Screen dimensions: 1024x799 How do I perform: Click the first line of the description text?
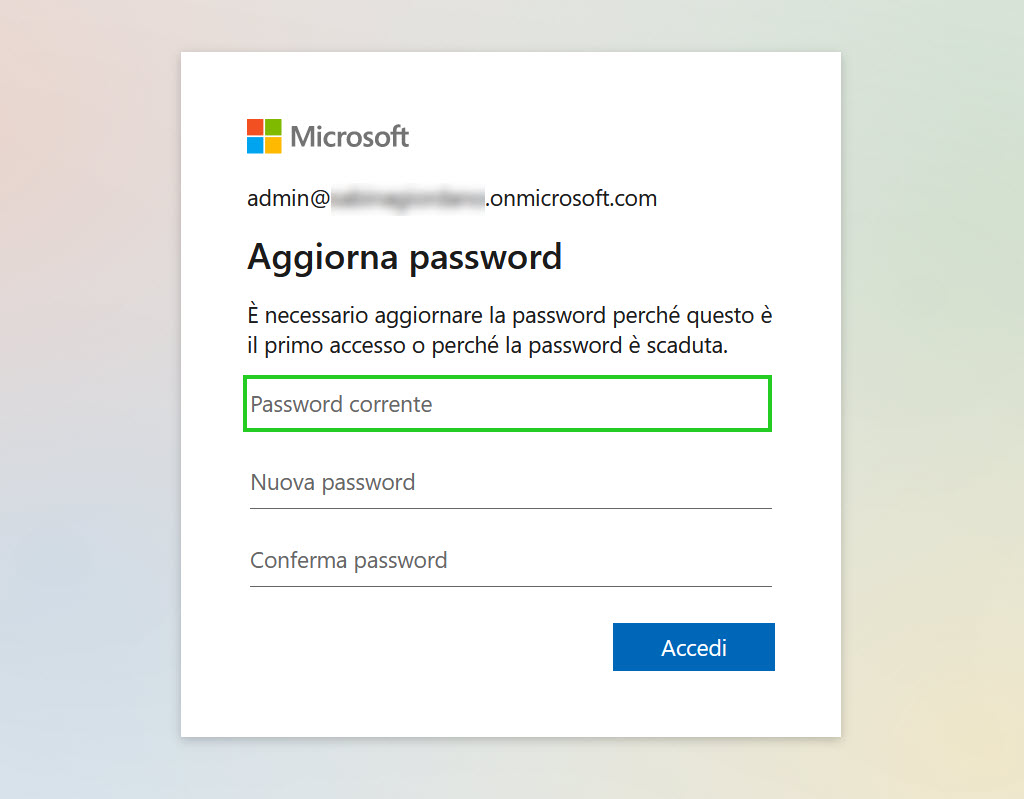(509, 316)
